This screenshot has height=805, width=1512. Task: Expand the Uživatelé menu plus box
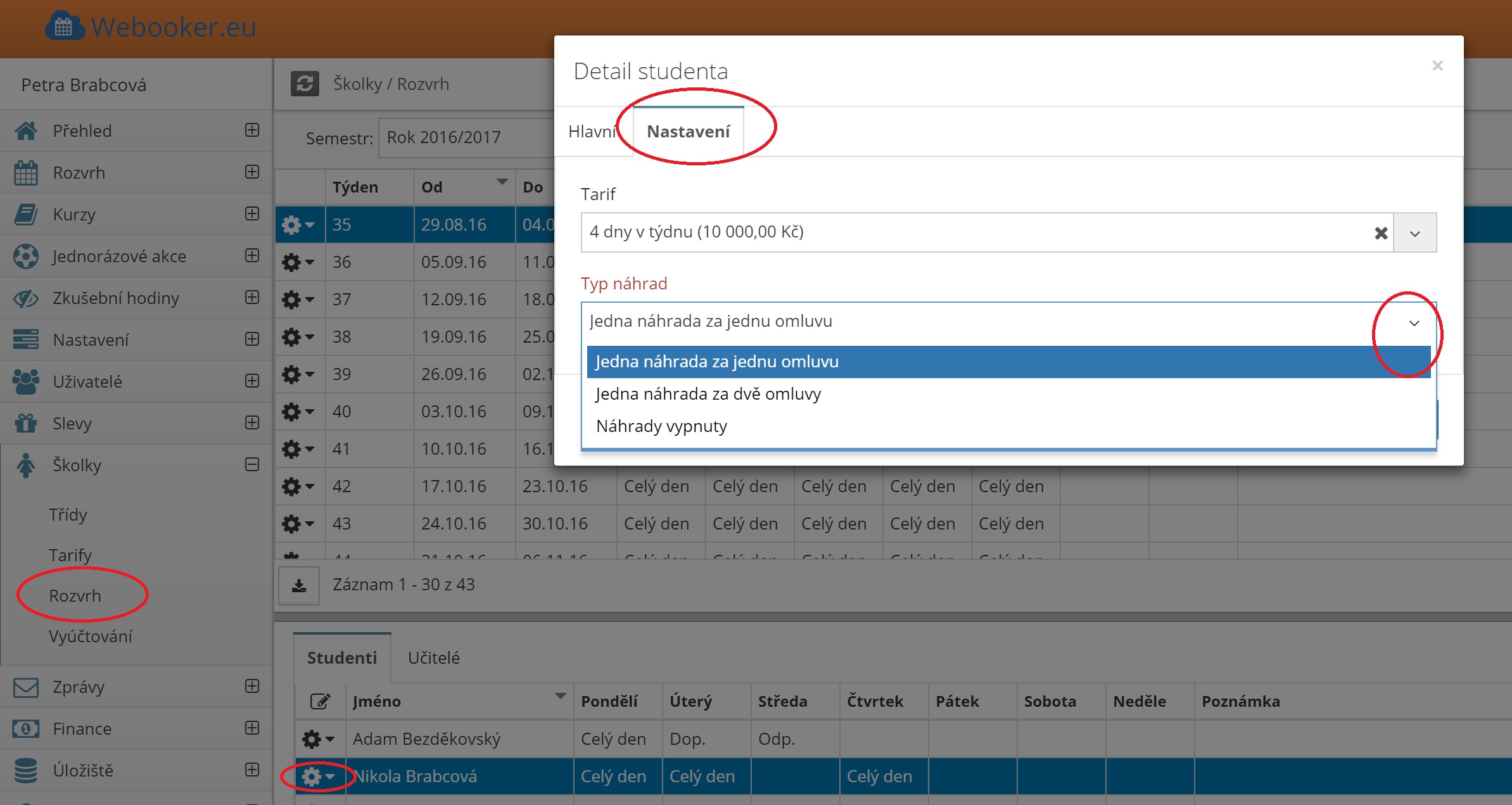[x=252, y=381]
